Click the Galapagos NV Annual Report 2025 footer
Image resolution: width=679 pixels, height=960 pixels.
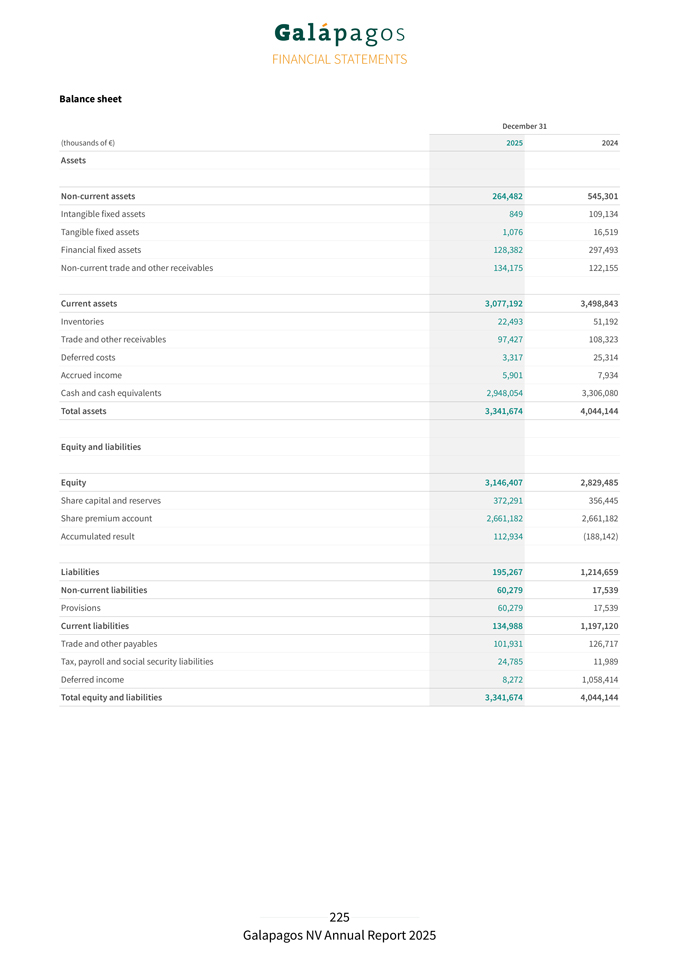pyautogui.click(x=339, y=936)
